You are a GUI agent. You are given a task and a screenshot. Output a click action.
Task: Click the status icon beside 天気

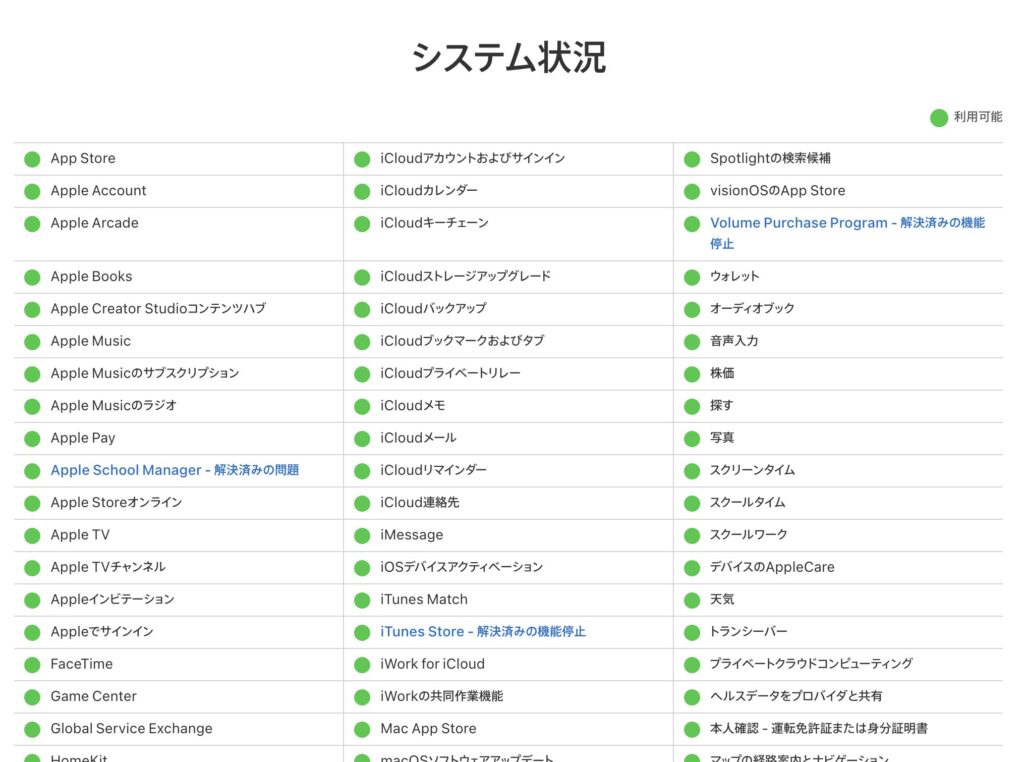(692, 600)
